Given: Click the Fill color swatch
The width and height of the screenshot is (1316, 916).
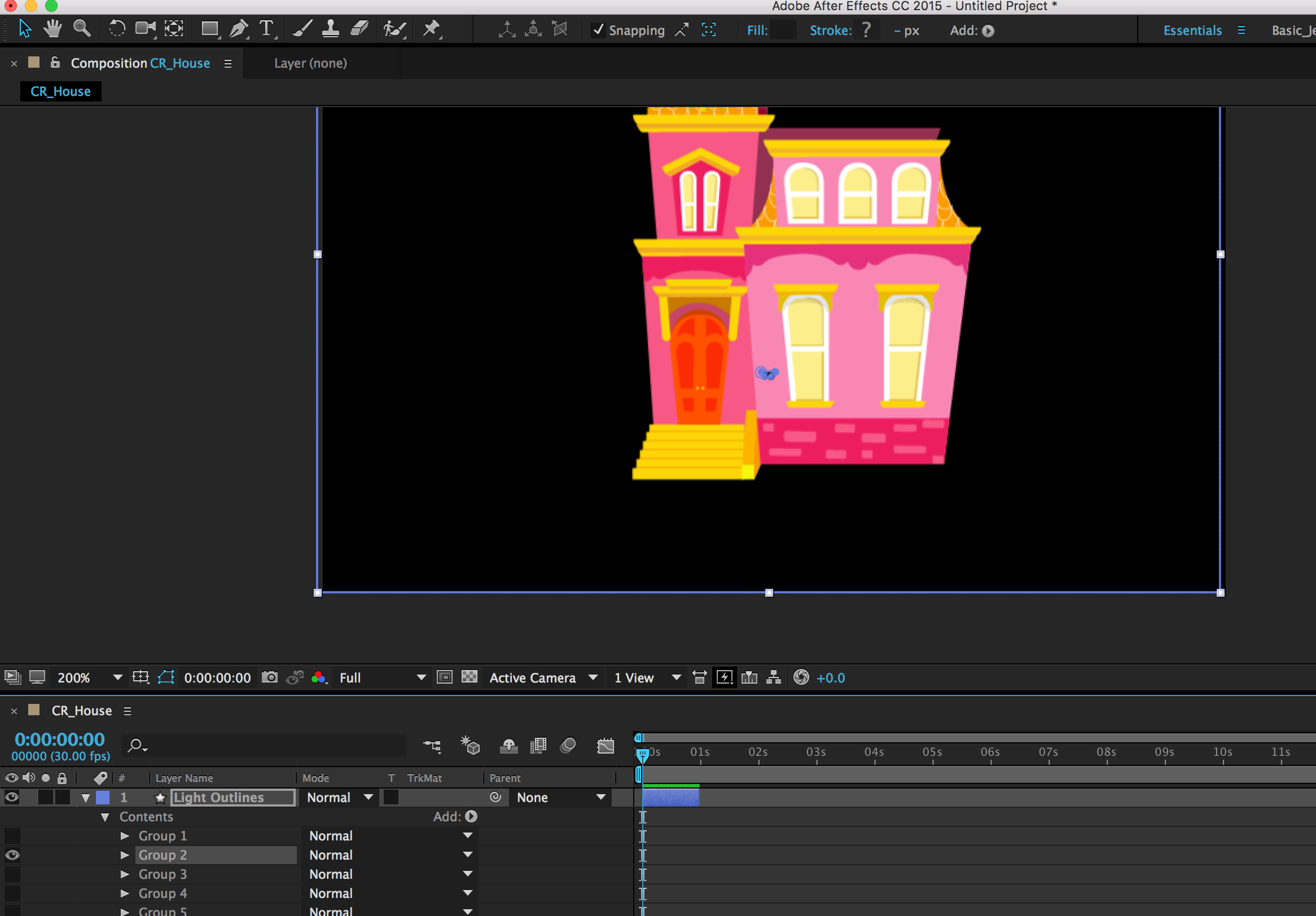Looking at the screenshot, I should (x=783, y=30).
